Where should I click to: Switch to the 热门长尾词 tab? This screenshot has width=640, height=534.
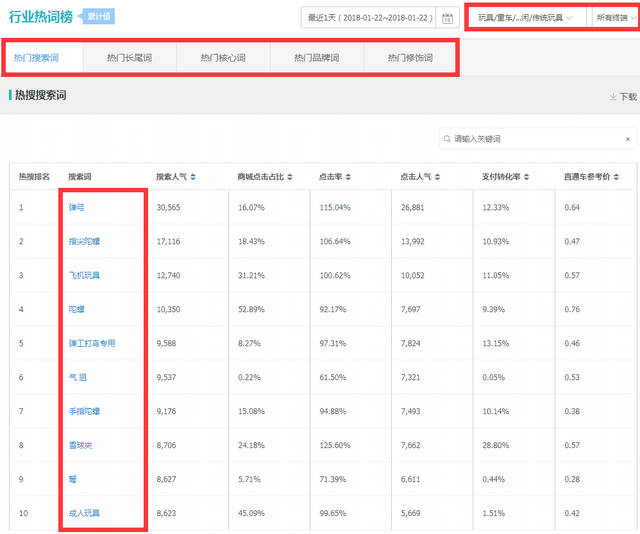tap(129, 58)
